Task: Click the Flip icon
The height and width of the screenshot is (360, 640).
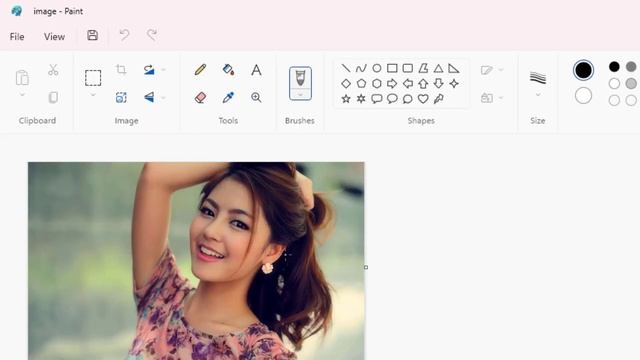Action: [149, 97]
